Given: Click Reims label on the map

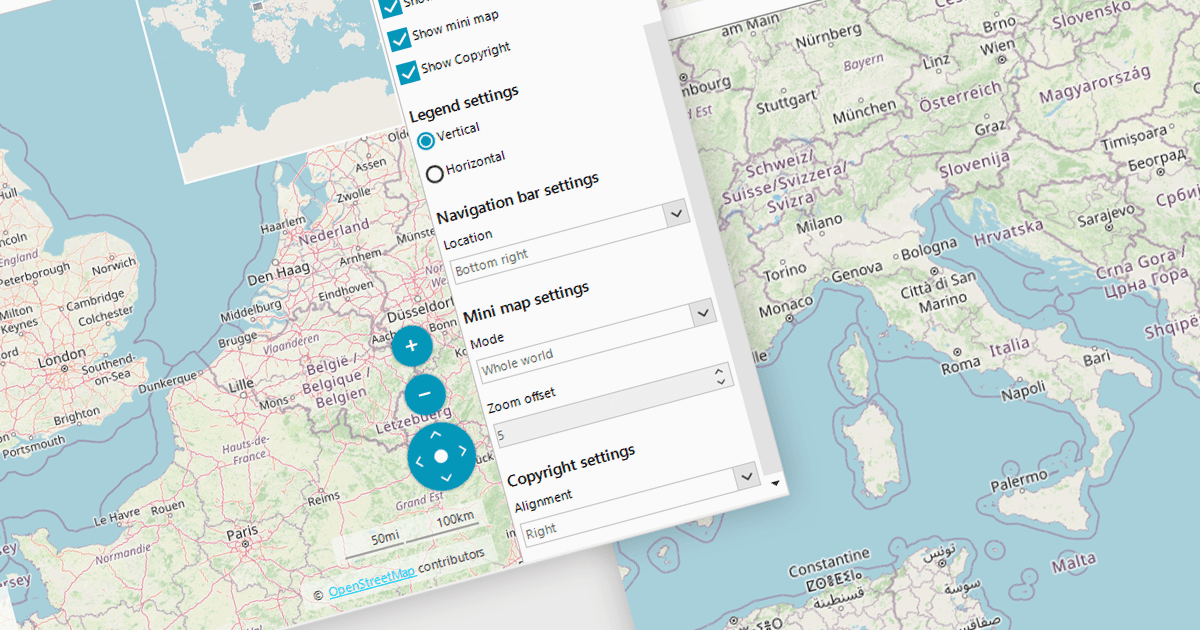Looking at the screenshot, I should click(x=324, y=498).
